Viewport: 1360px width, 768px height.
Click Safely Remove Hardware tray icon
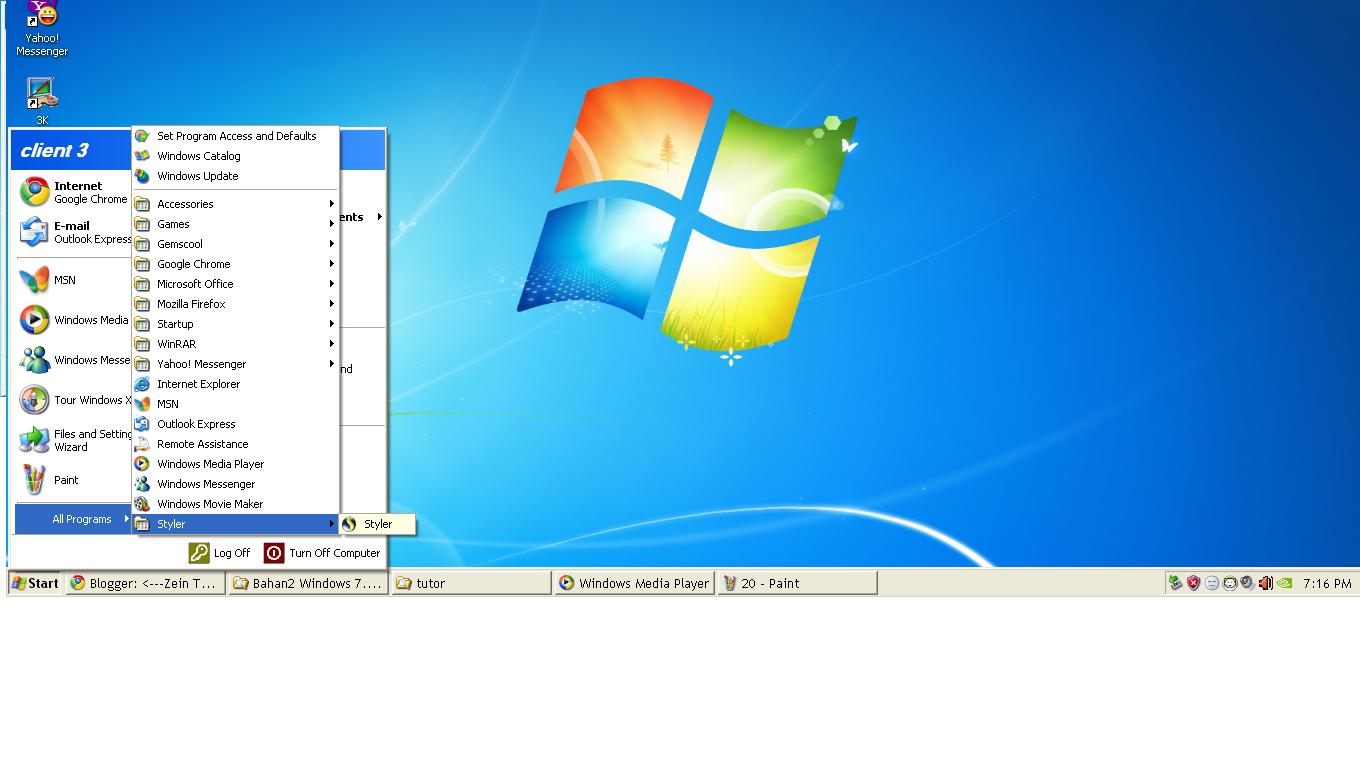(x=1176, y=583)
